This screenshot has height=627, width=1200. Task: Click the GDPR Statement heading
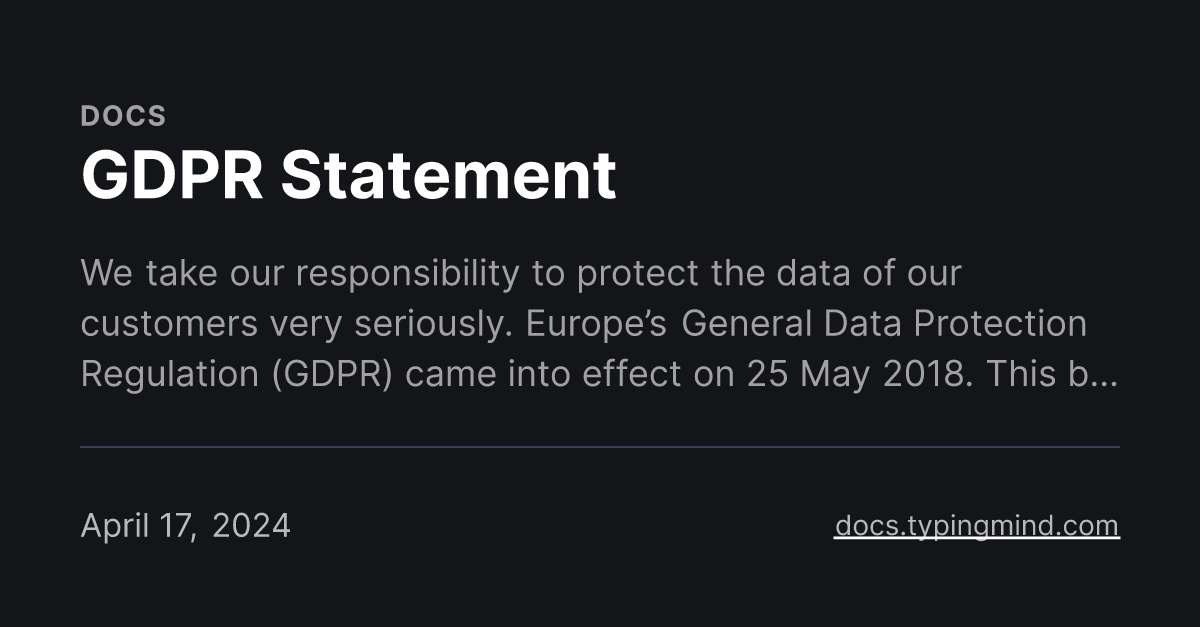pos(348,175)
